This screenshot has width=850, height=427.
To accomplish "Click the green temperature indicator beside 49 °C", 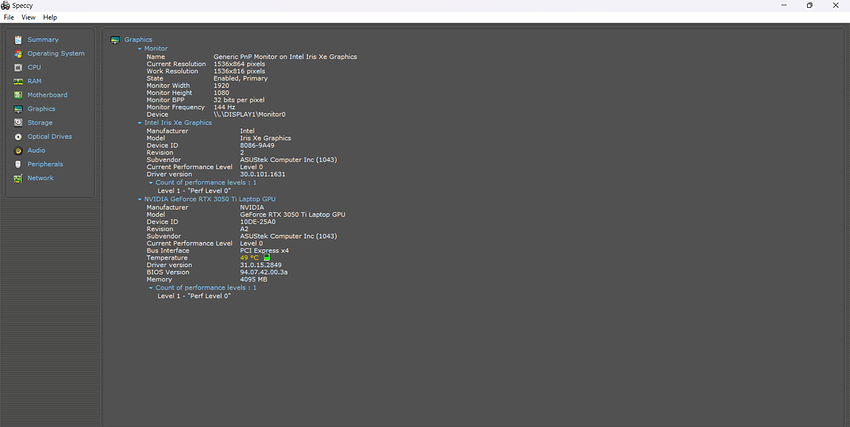I will point(267,257).
